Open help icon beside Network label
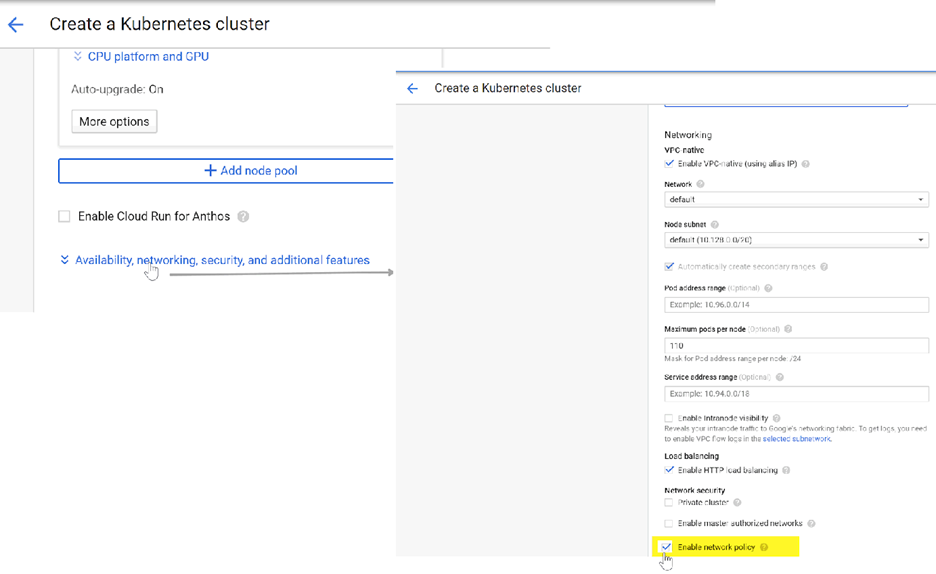 (x=700, y=184)
